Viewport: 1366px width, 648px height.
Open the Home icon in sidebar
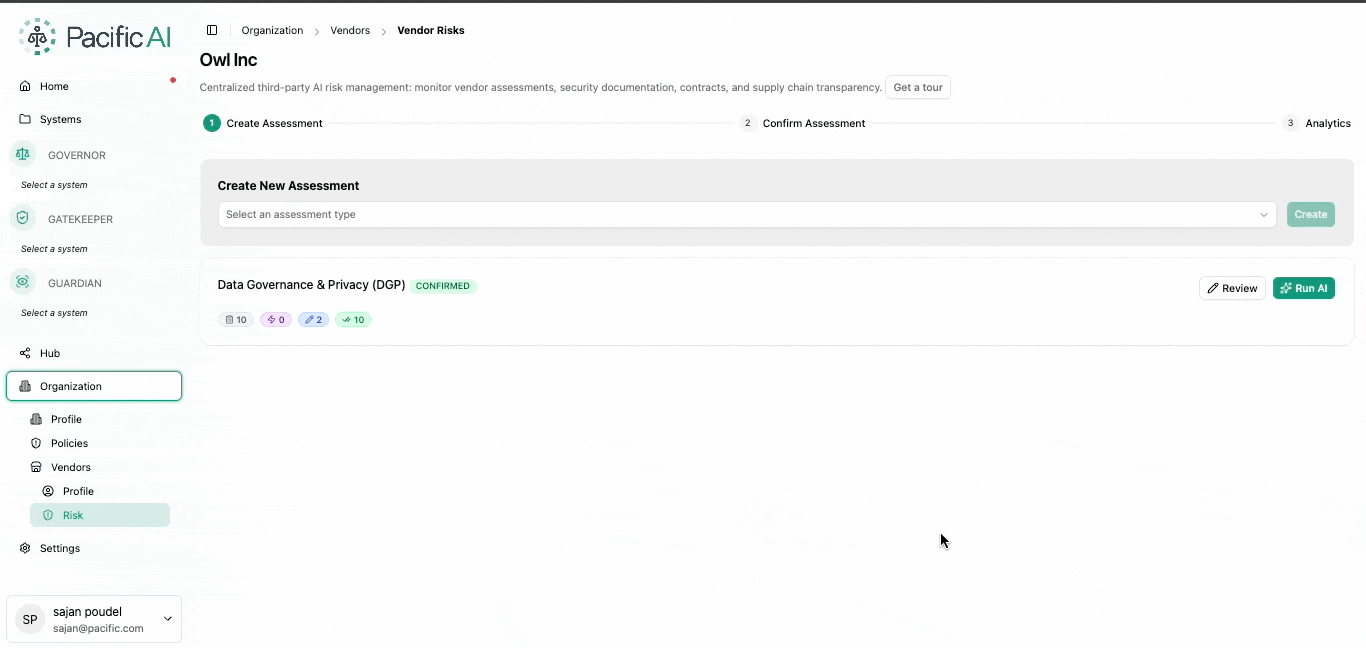25,86
